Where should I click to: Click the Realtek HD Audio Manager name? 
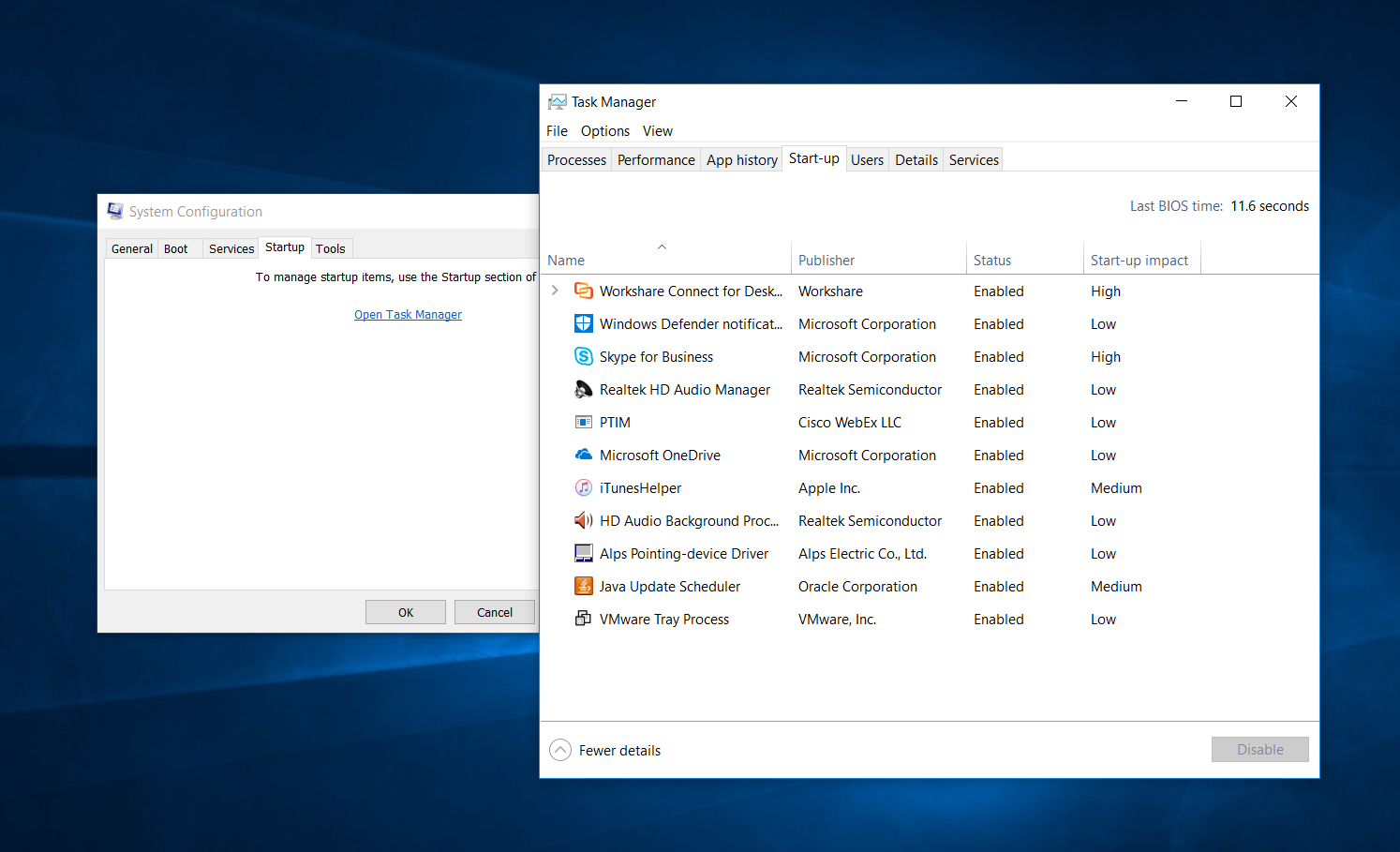click(685, 390)
